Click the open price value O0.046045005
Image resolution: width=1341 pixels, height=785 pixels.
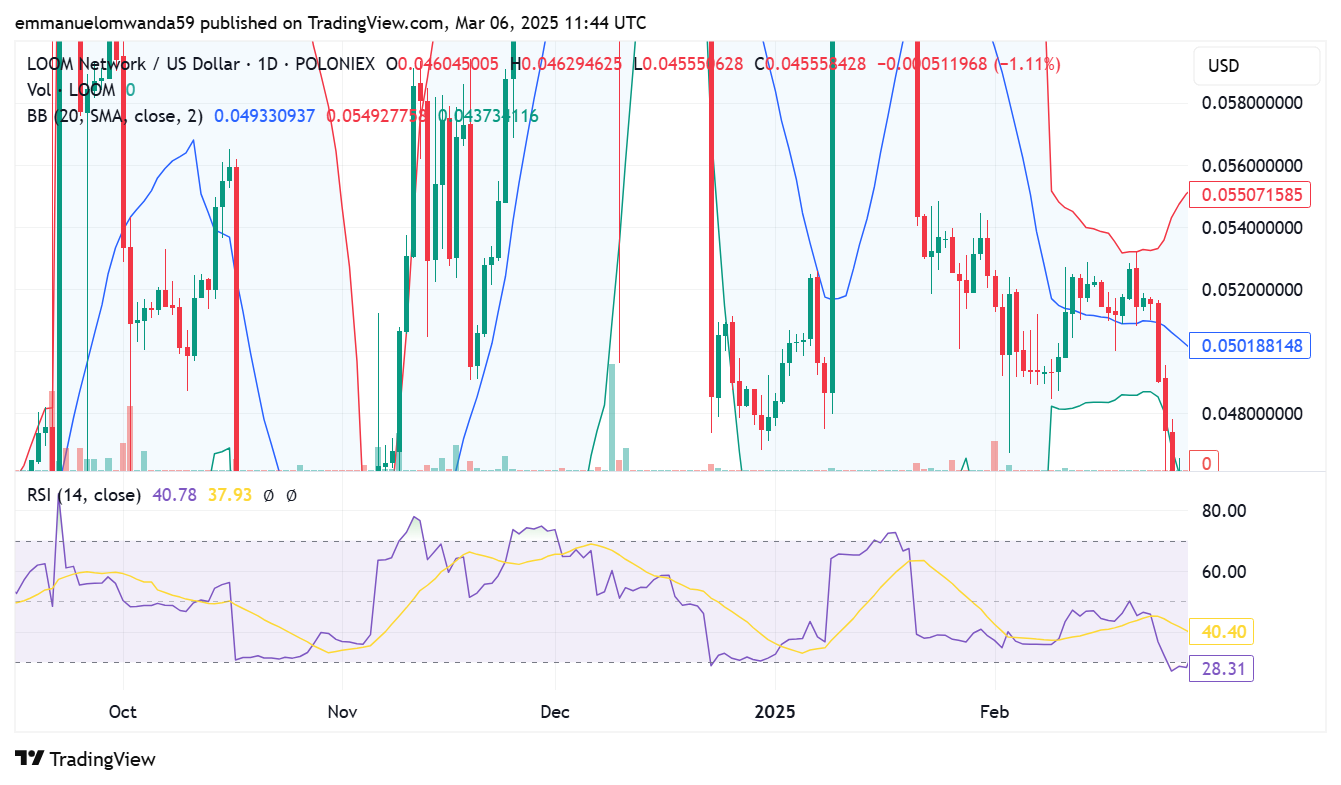tap(442, 64)
